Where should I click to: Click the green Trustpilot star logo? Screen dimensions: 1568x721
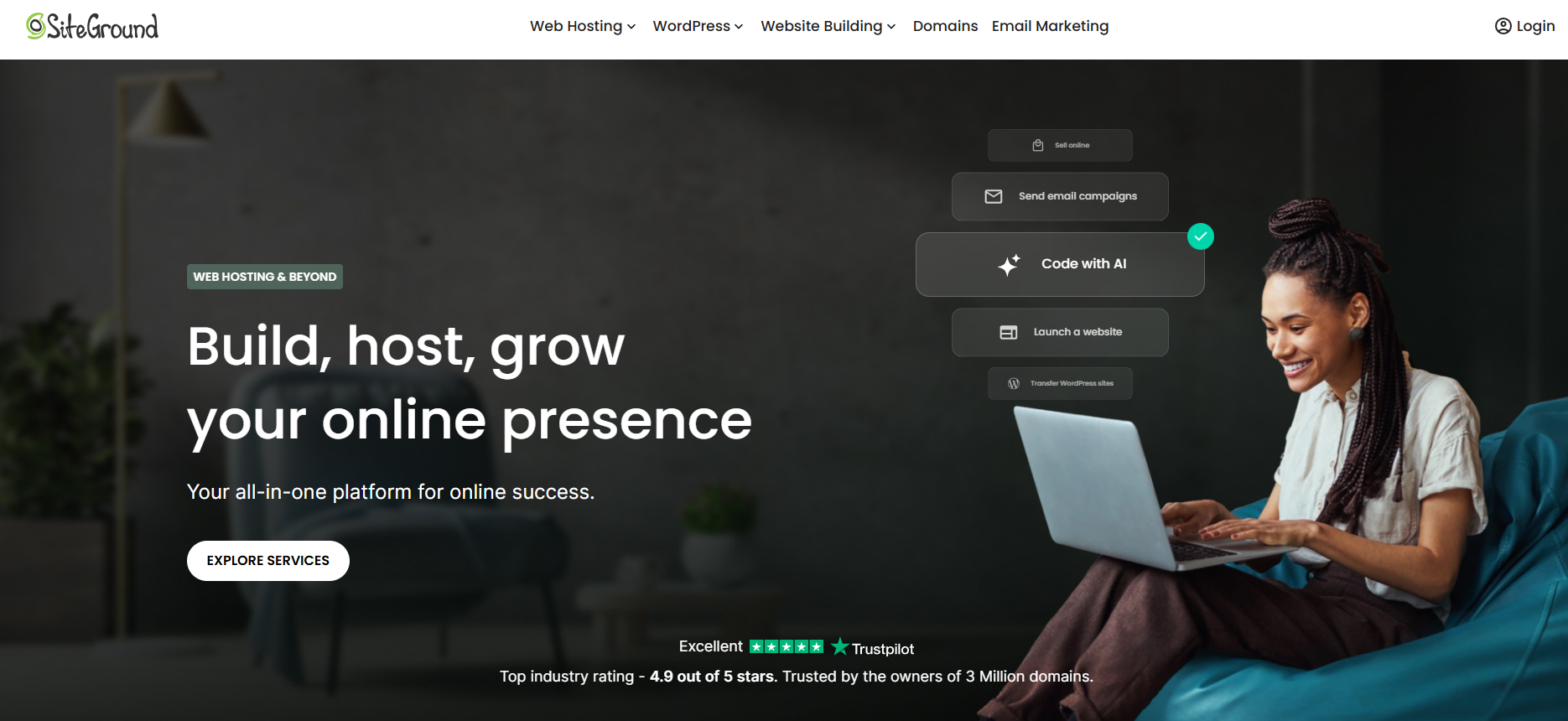pyautogui.click(x=839, y=646)
